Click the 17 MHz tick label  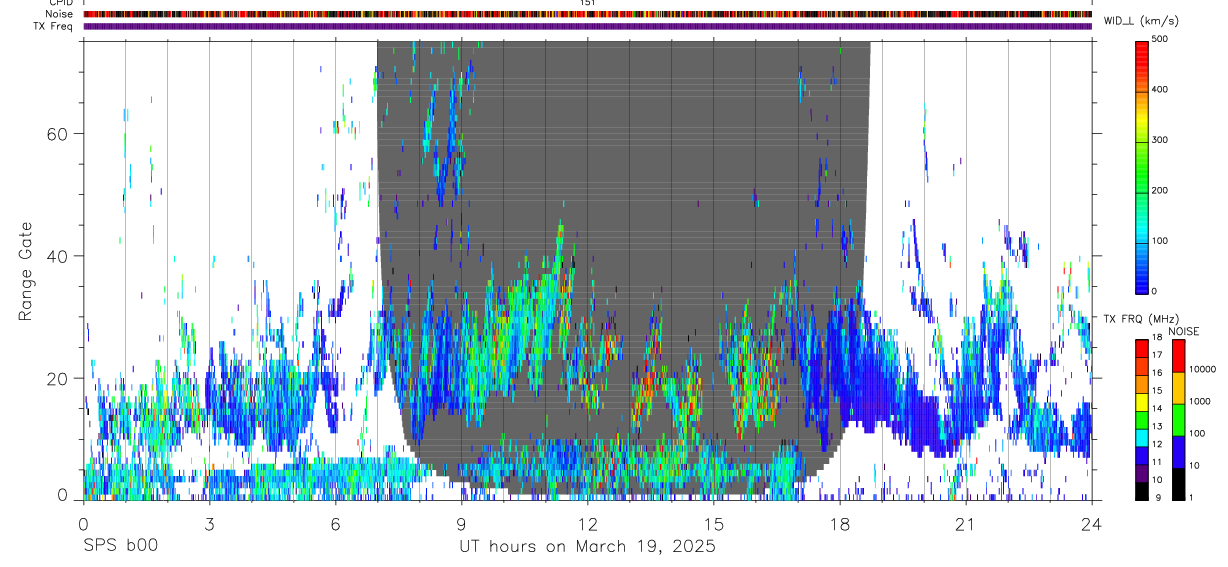[x=1156, y=355]
